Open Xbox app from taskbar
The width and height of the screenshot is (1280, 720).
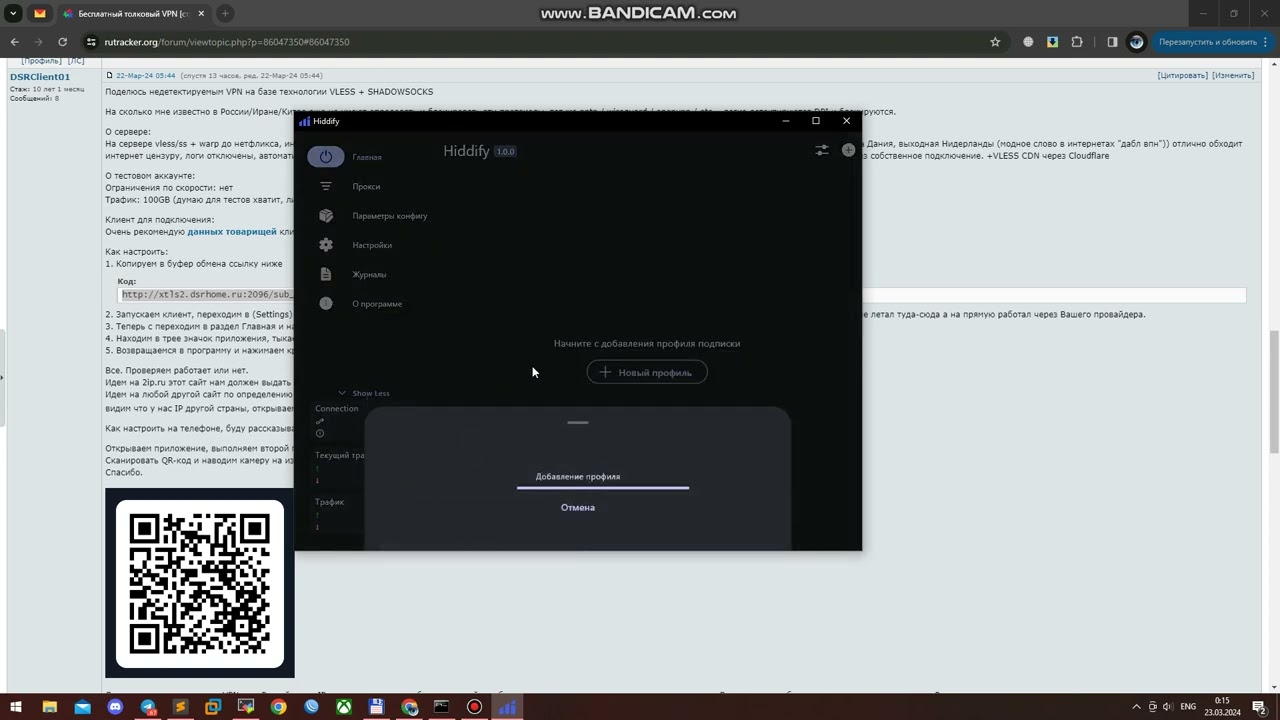click(x=343, y=707)
